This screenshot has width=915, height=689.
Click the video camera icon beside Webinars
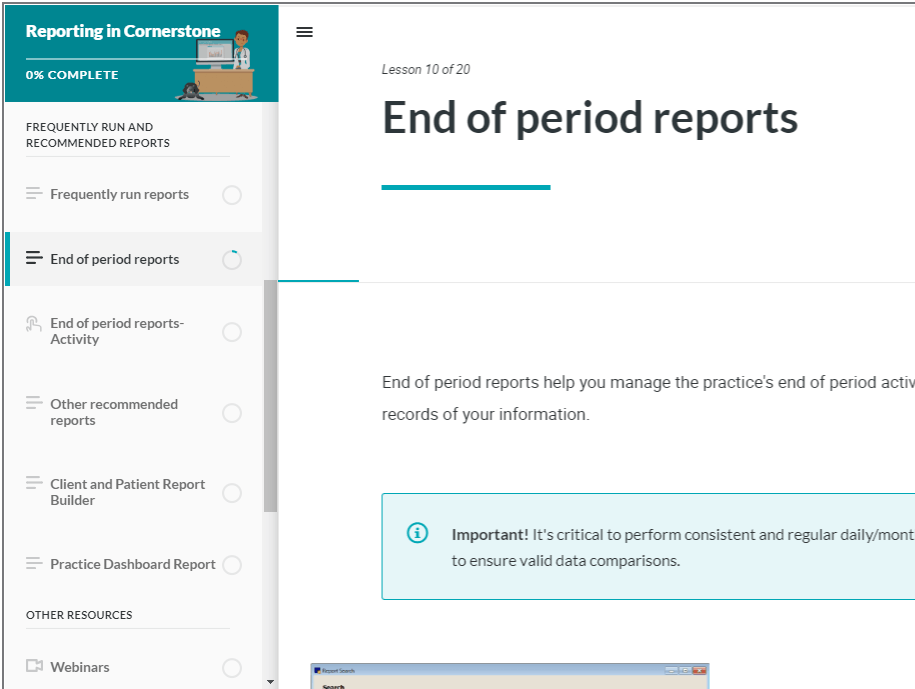click(x=34, y=666)
